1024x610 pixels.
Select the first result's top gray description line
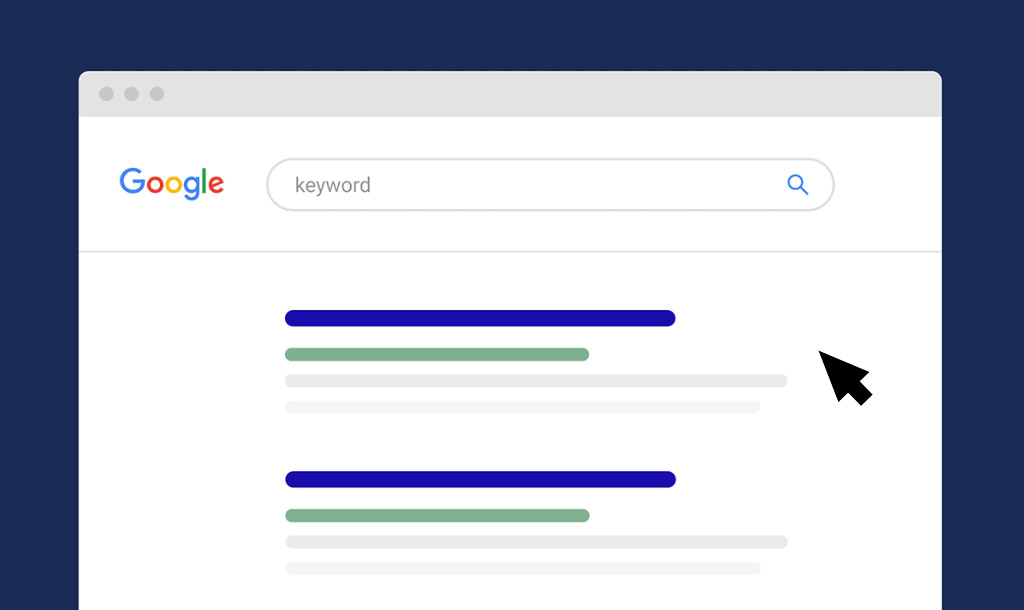536,381
